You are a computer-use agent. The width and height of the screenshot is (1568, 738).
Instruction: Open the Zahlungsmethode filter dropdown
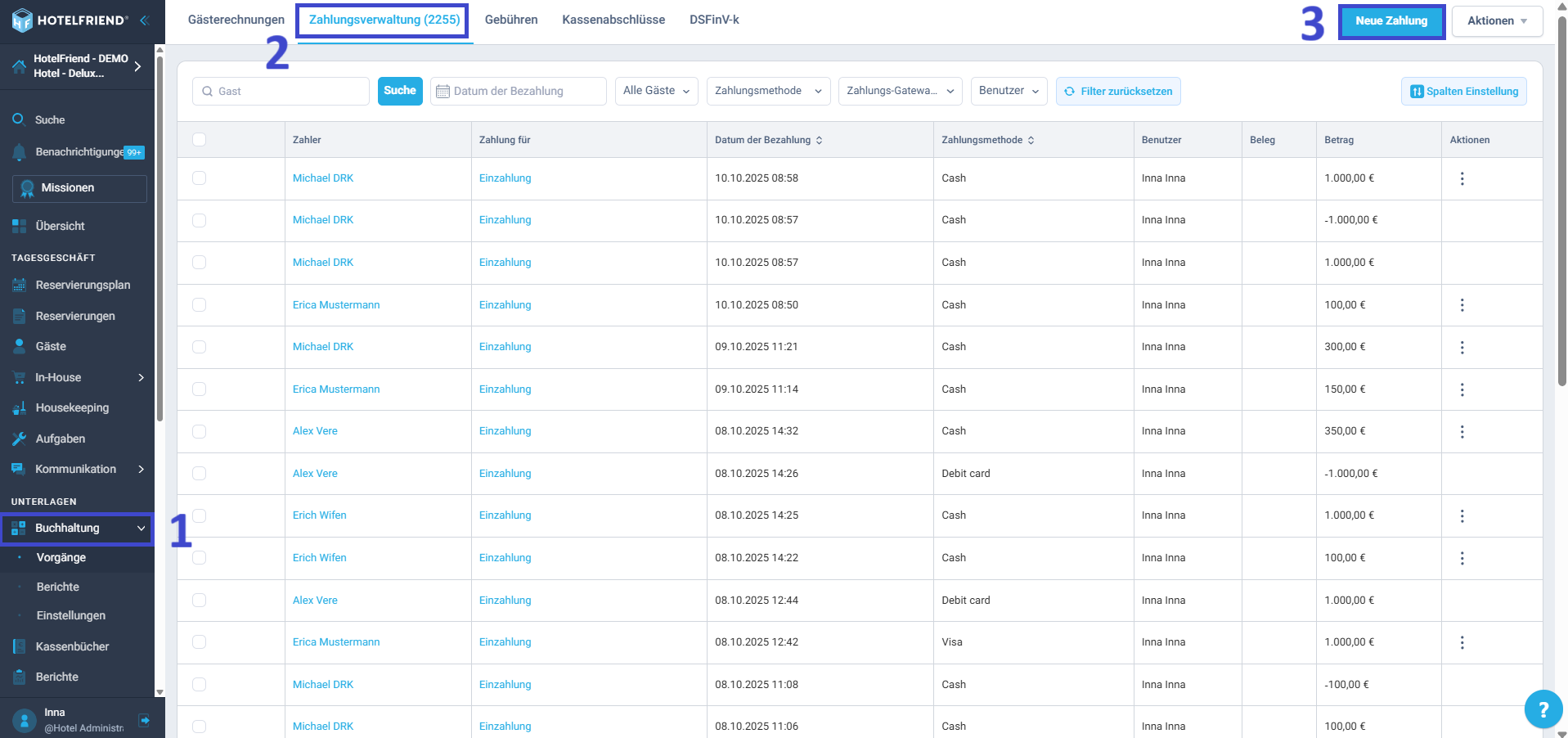click(x=767, y=91)
